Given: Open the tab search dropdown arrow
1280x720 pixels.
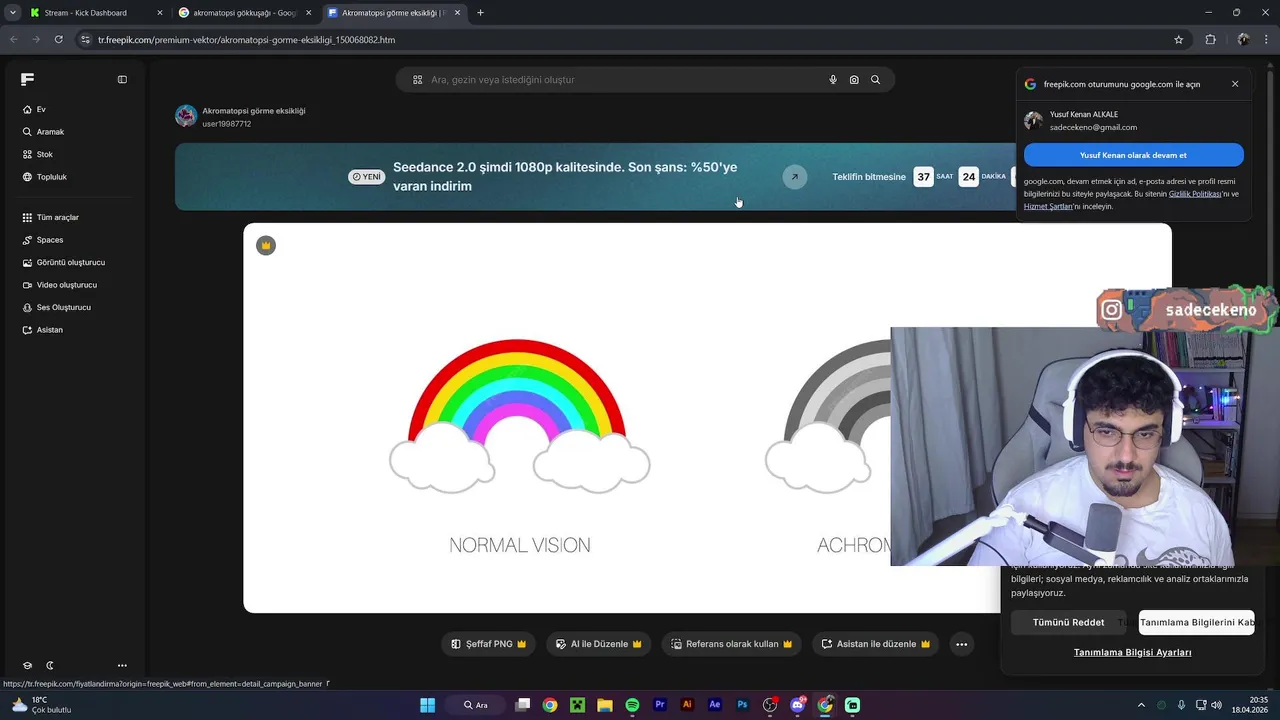Looking at the screenshot, I should [x=12, y=13].
